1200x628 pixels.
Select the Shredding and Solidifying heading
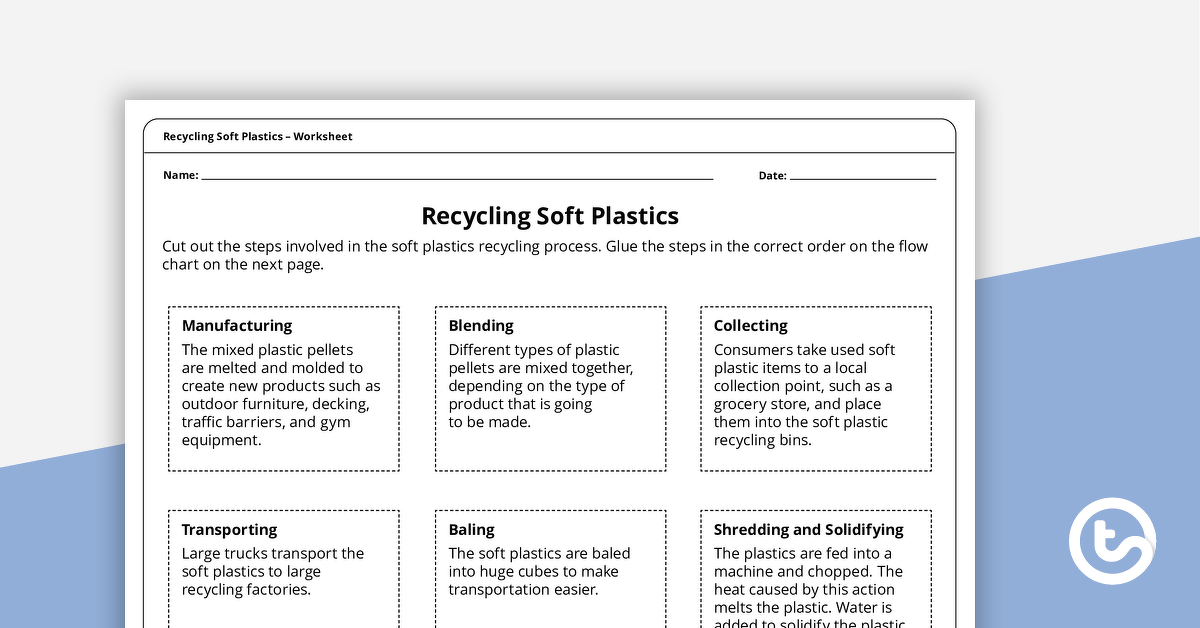808,530
